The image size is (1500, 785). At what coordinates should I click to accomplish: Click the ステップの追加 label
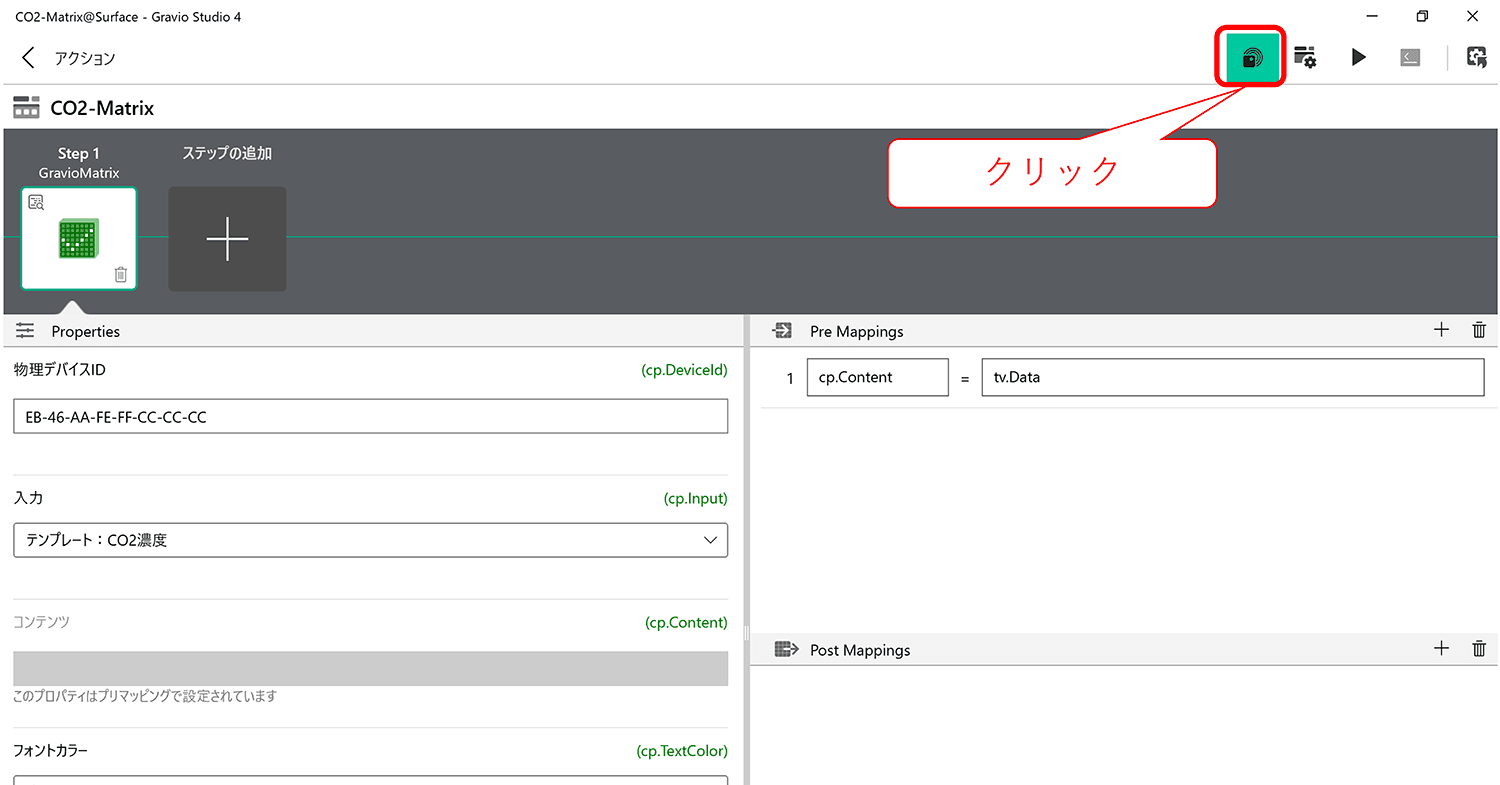pyautogui.click(x=227, y=153)
